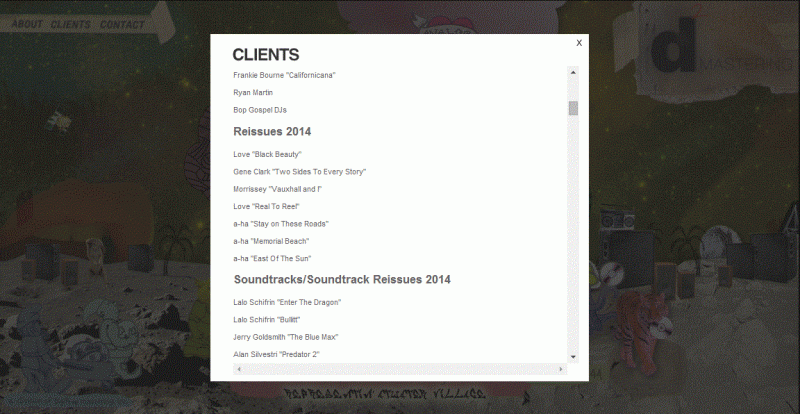Screen dimensions: 800x414
Task: Click the CLIENTS heading
Action: [x=266, y=55]
